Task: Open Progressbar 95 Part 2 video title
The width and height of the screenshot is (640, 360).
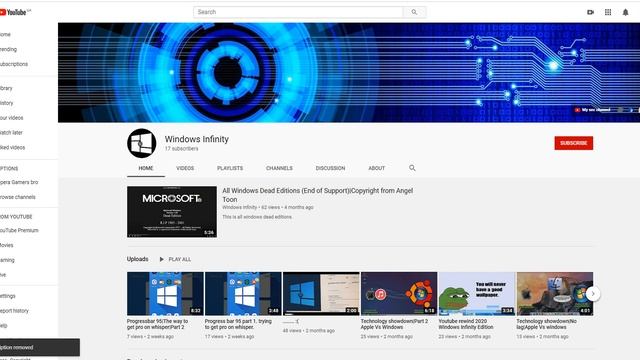Action: coord(158,324)
